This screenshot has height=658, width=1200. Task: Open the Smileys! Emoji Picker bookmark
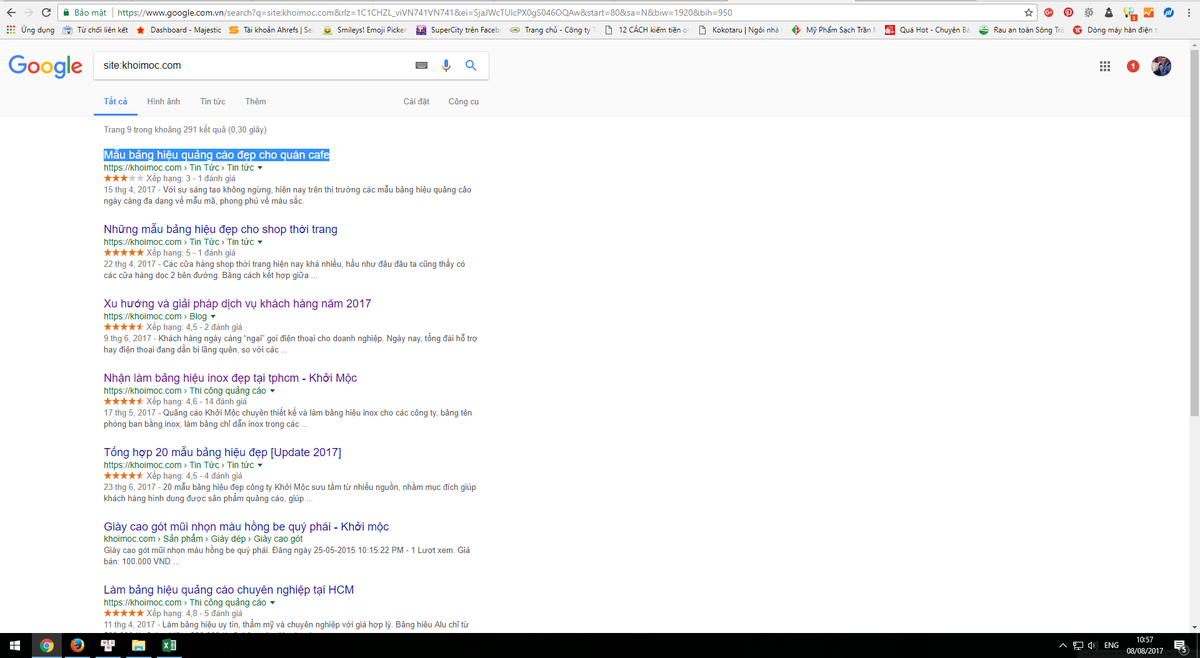(x=364, y=30)
